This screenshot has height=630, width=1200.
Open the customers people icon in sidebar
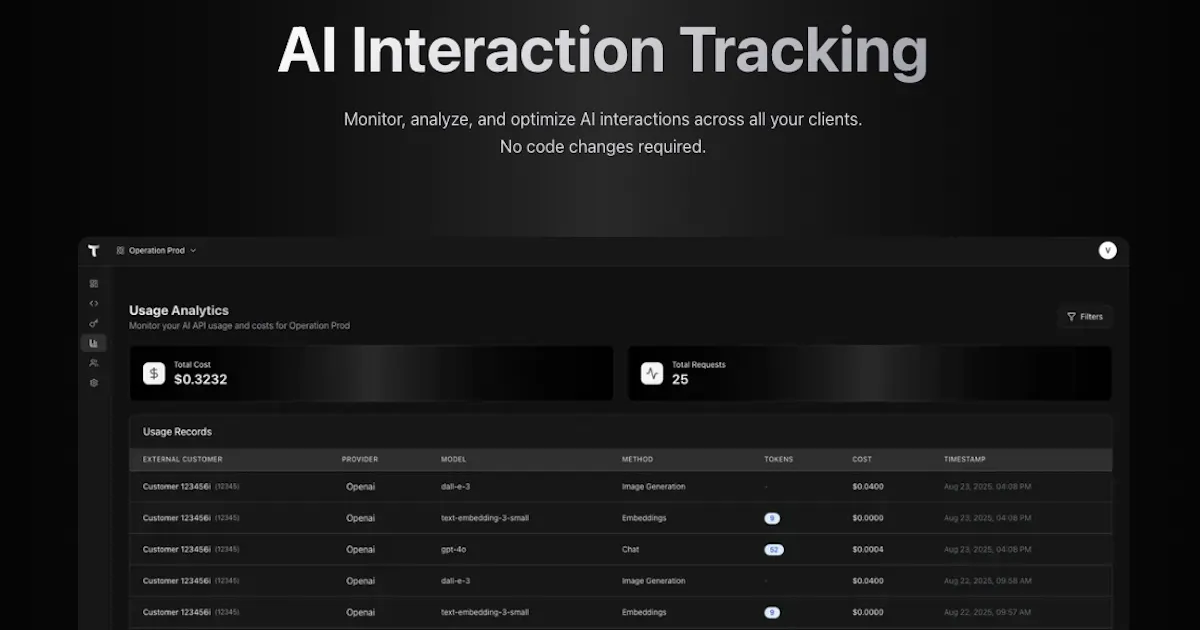(94, 363)
